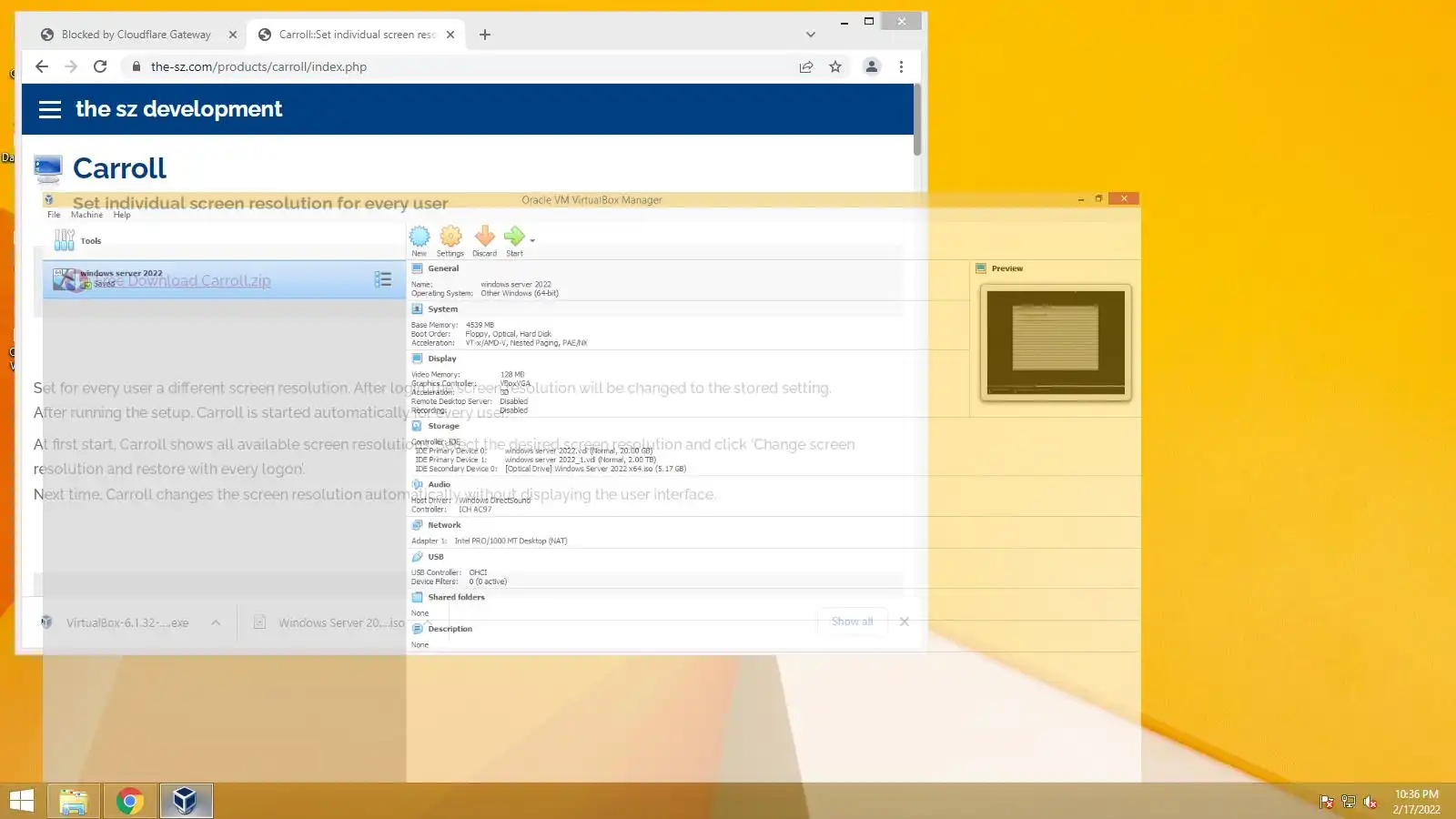Click the volume icon in system tray

click(x=1370, y=802)
